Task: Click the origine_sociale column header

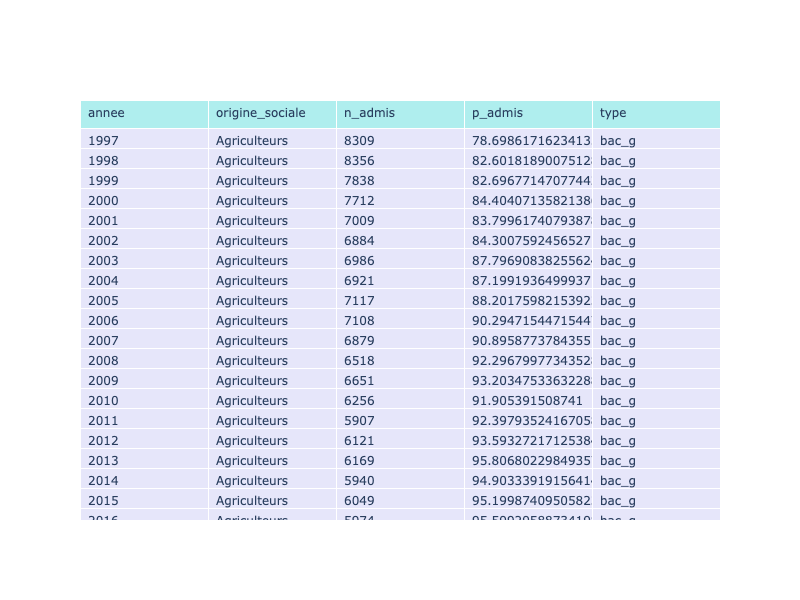Action: coord(260,113)
